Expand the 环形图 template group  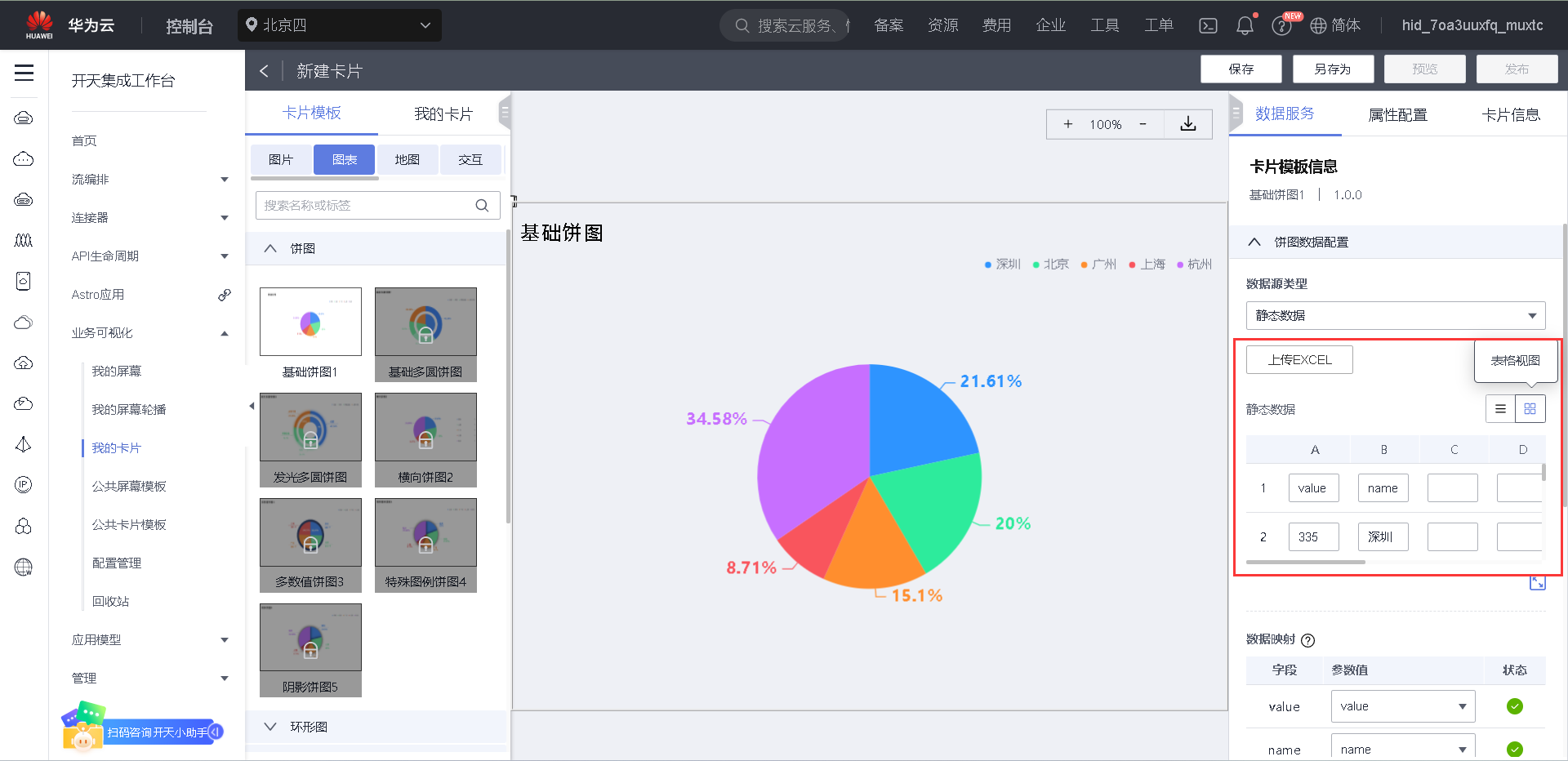(270, 727)
